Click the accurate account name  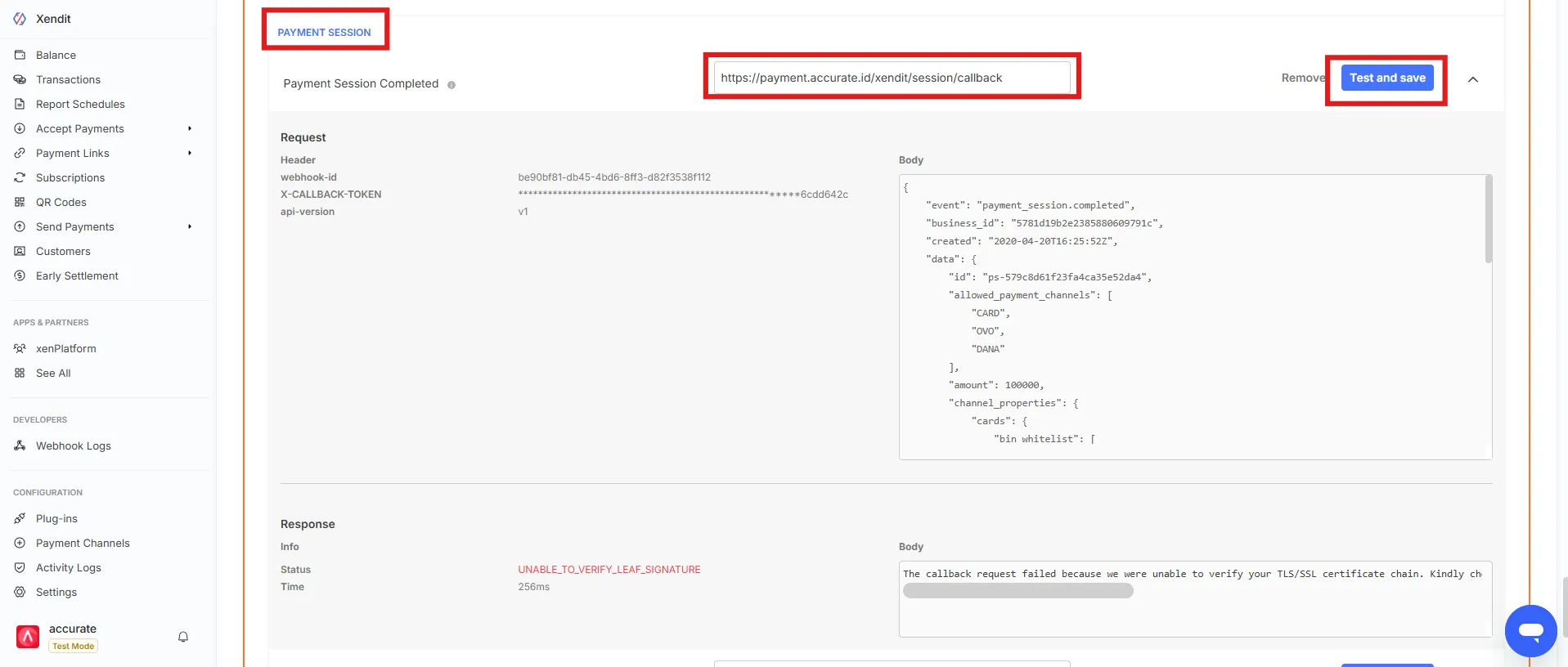[73, 629]
